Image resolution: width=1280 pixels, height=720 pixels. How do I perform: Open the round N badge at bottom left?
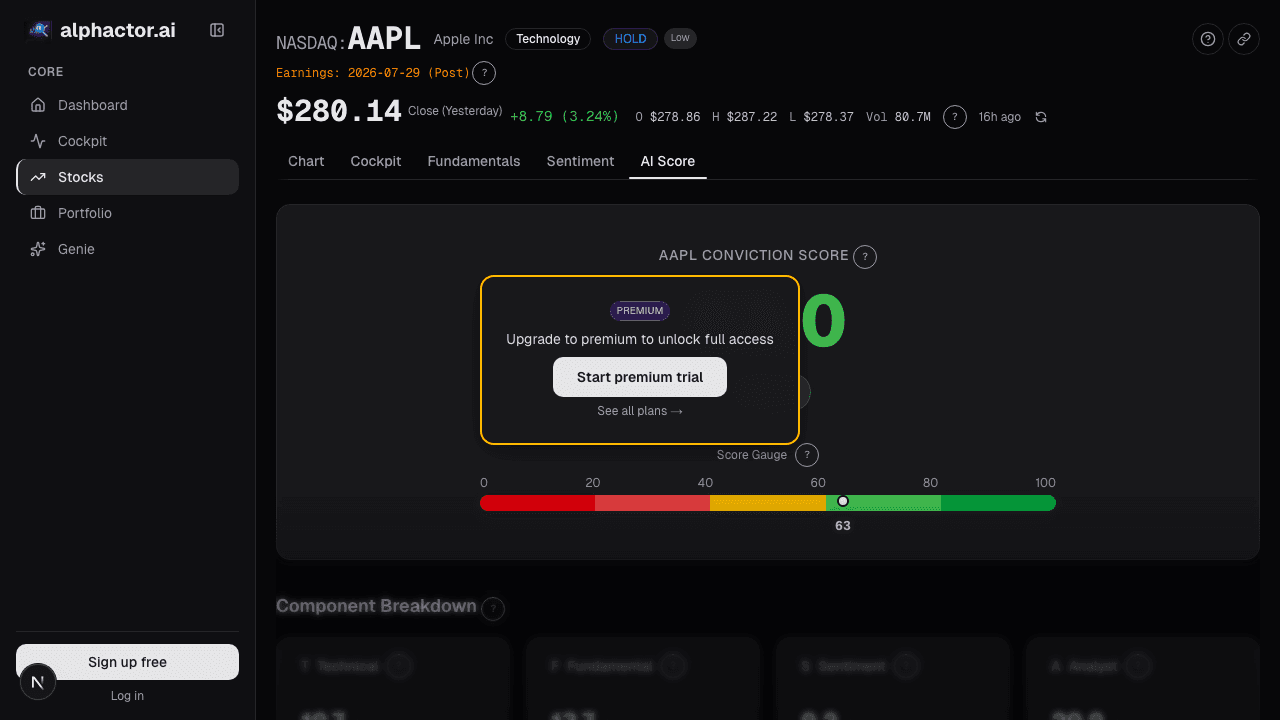(x=38, y=682)
